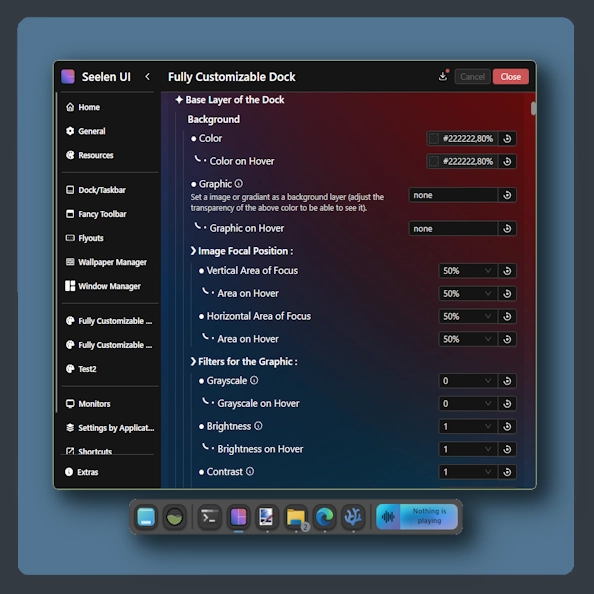Reset the Contrast value
The width and height of the screenshot is (594, 594).
point(507,472)
